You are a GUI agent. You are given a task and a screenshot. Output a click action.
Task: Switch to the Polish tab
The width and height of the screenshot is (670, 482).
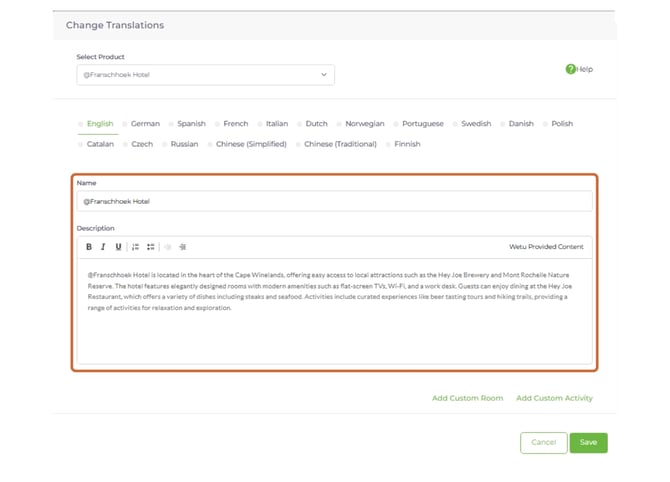(x=562, y=123)
